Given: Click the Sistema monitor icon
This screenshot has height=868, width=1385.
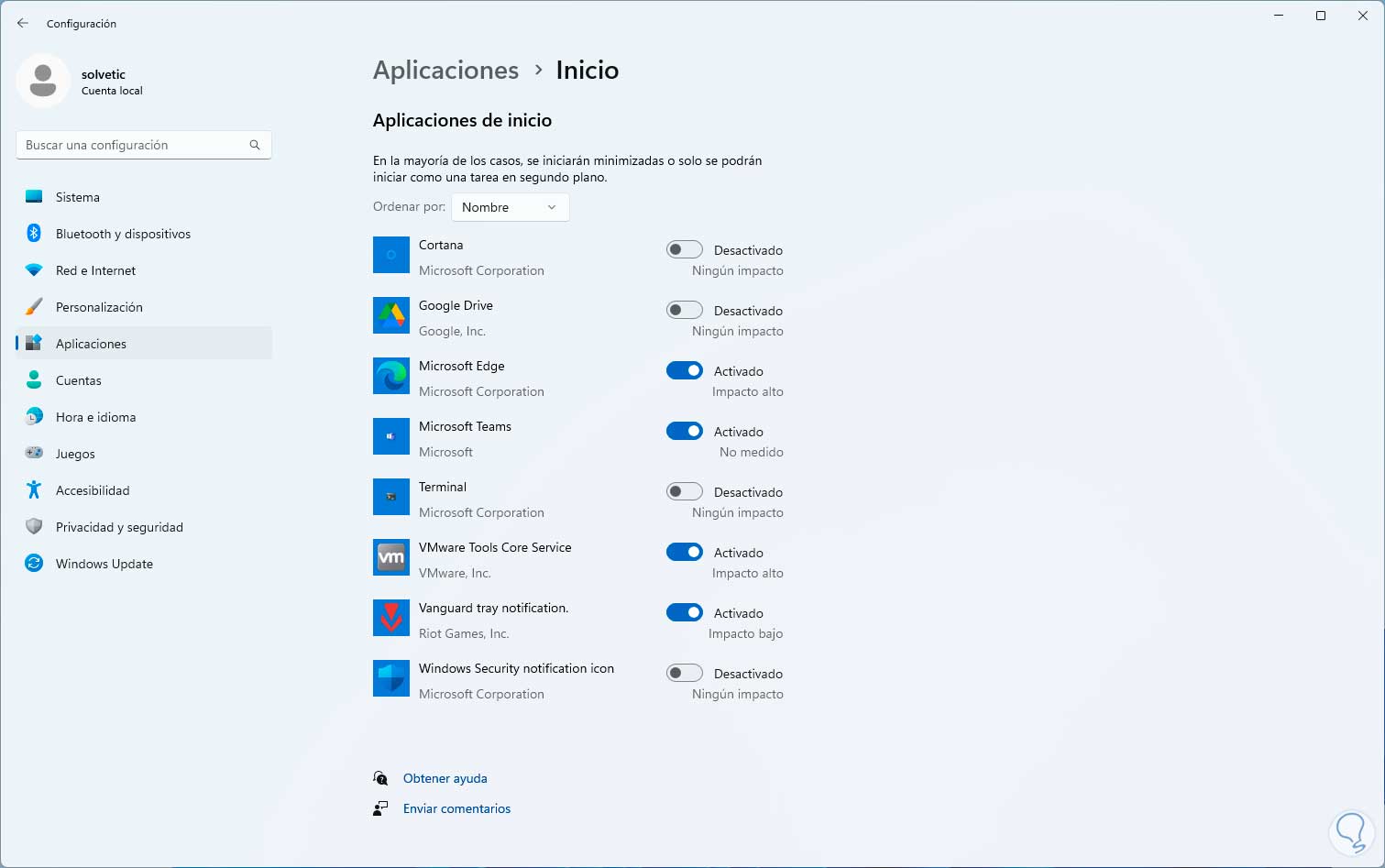Looking at the screenshot, I should [x=34, y=197].
